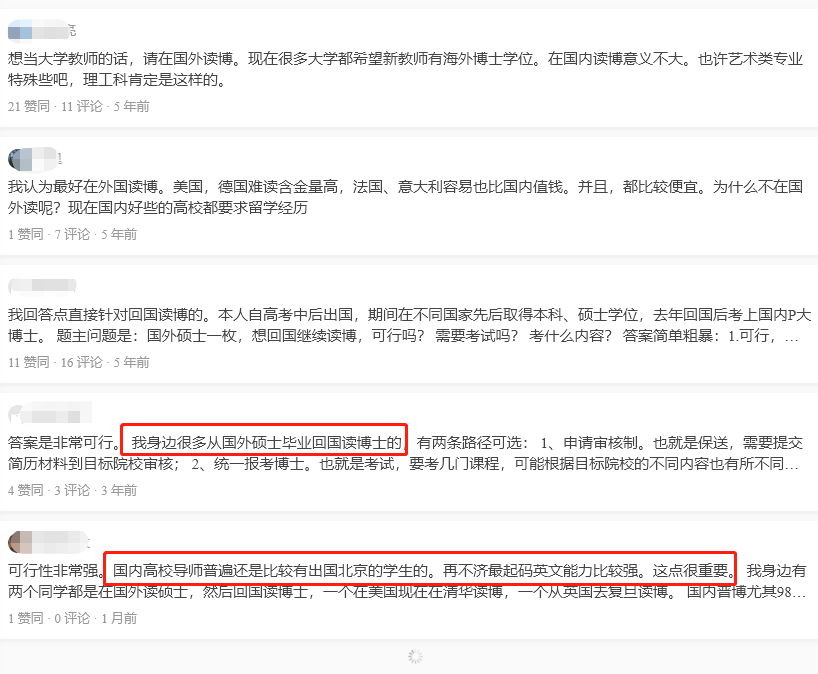Click the avatar of the first answer's author
The height and width of the screenshot is (674, 818).
[20, 30]
